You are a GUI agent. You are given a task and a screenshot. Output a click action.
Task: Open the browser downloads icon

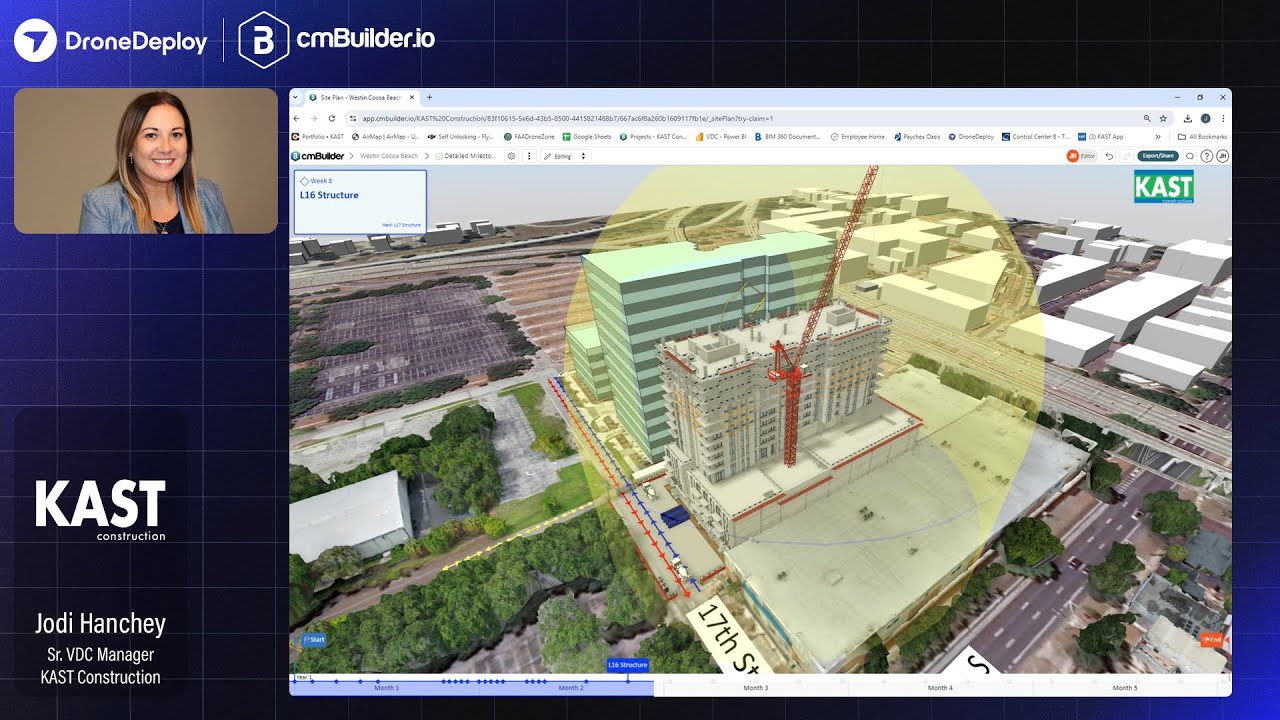click(1187, 118)
